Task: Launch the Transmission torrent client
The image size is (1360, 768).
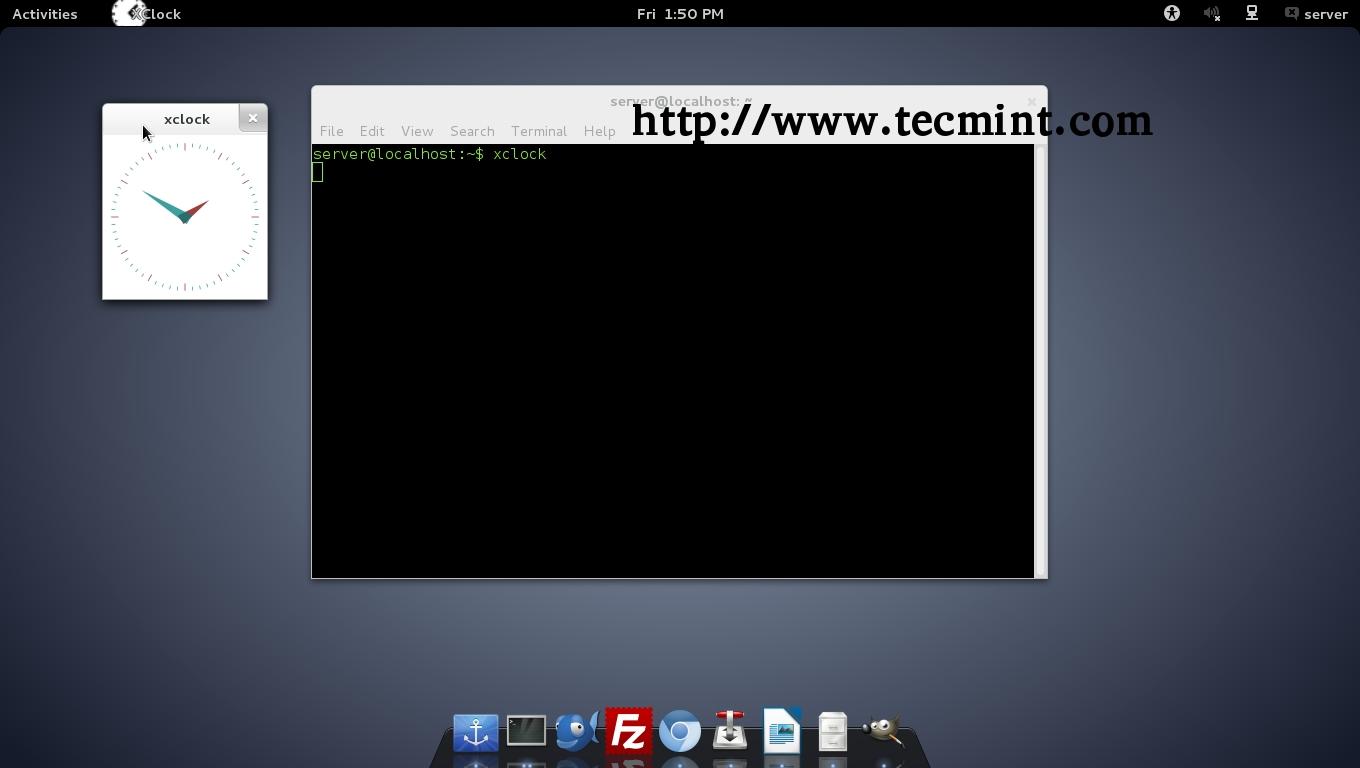Action: (730, 731)
